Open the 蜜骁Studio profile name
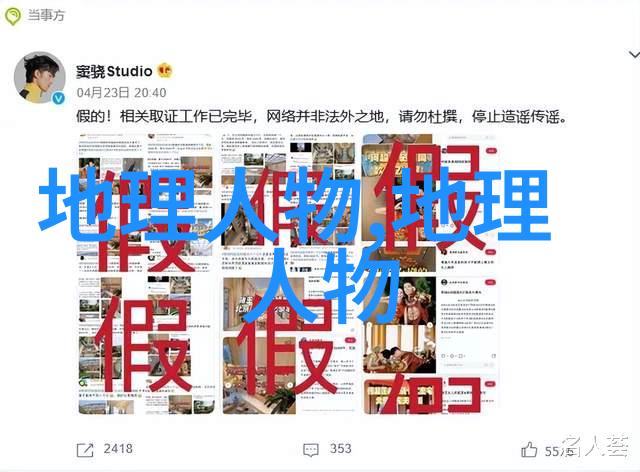640x472 pixels. 114,71
